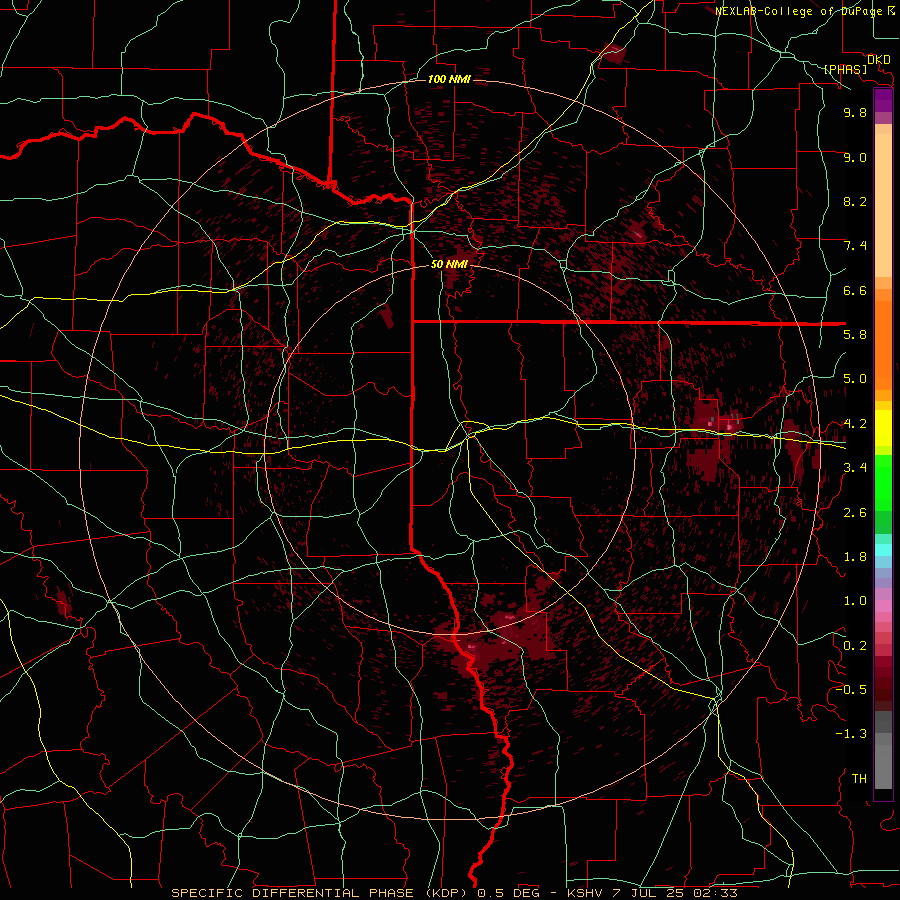The image size is (900, 900).
Task: Click the 5.8 scale label
Action: click(855, 335)
